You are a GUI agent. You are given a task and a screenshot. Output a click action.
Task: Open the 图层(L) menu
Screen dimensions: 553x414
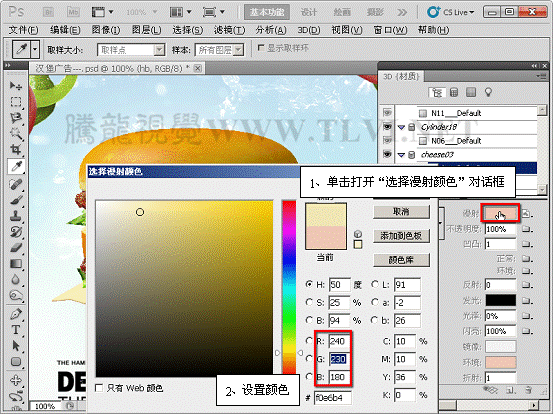[146, 30]
